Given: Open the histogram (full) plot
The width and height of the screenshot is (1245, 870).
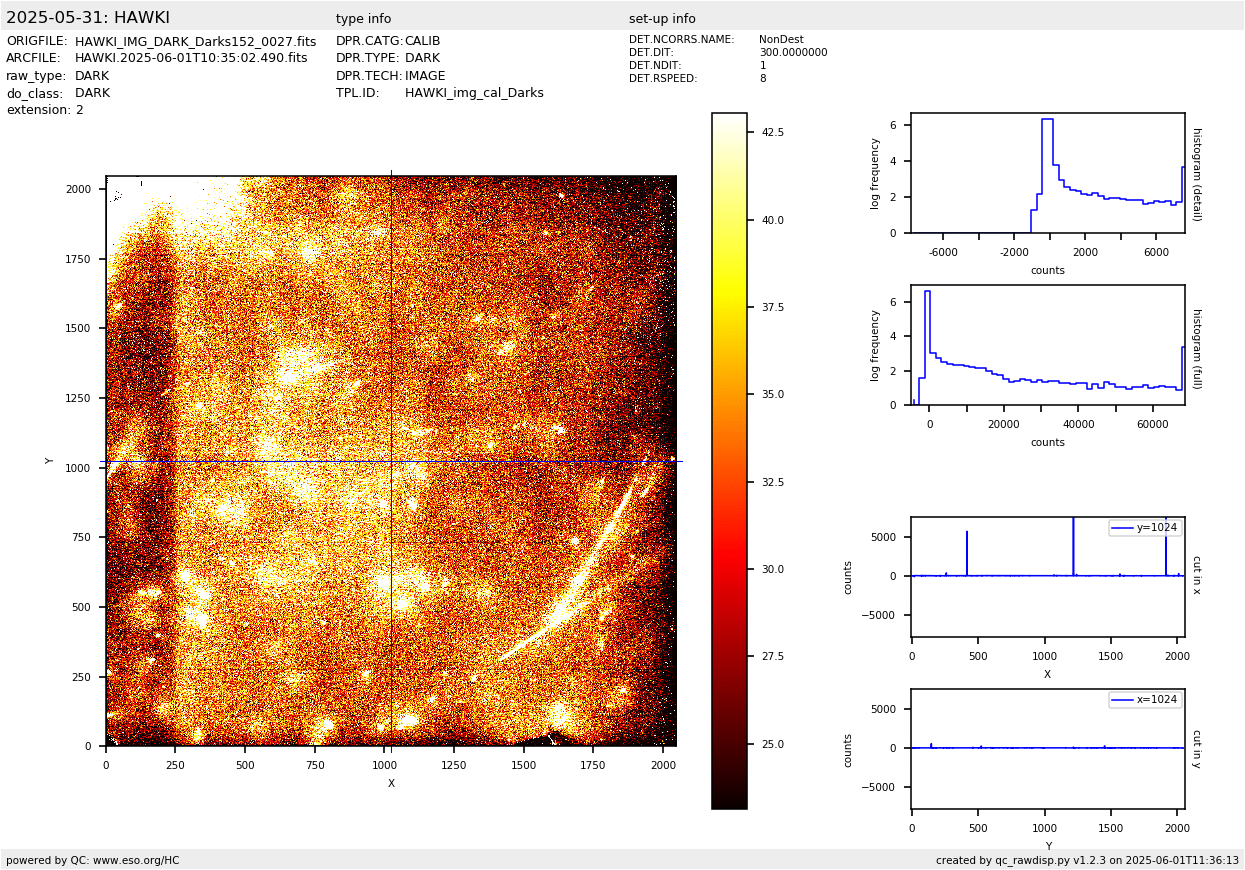Looking at the screenshot, I should [1047, 345].
